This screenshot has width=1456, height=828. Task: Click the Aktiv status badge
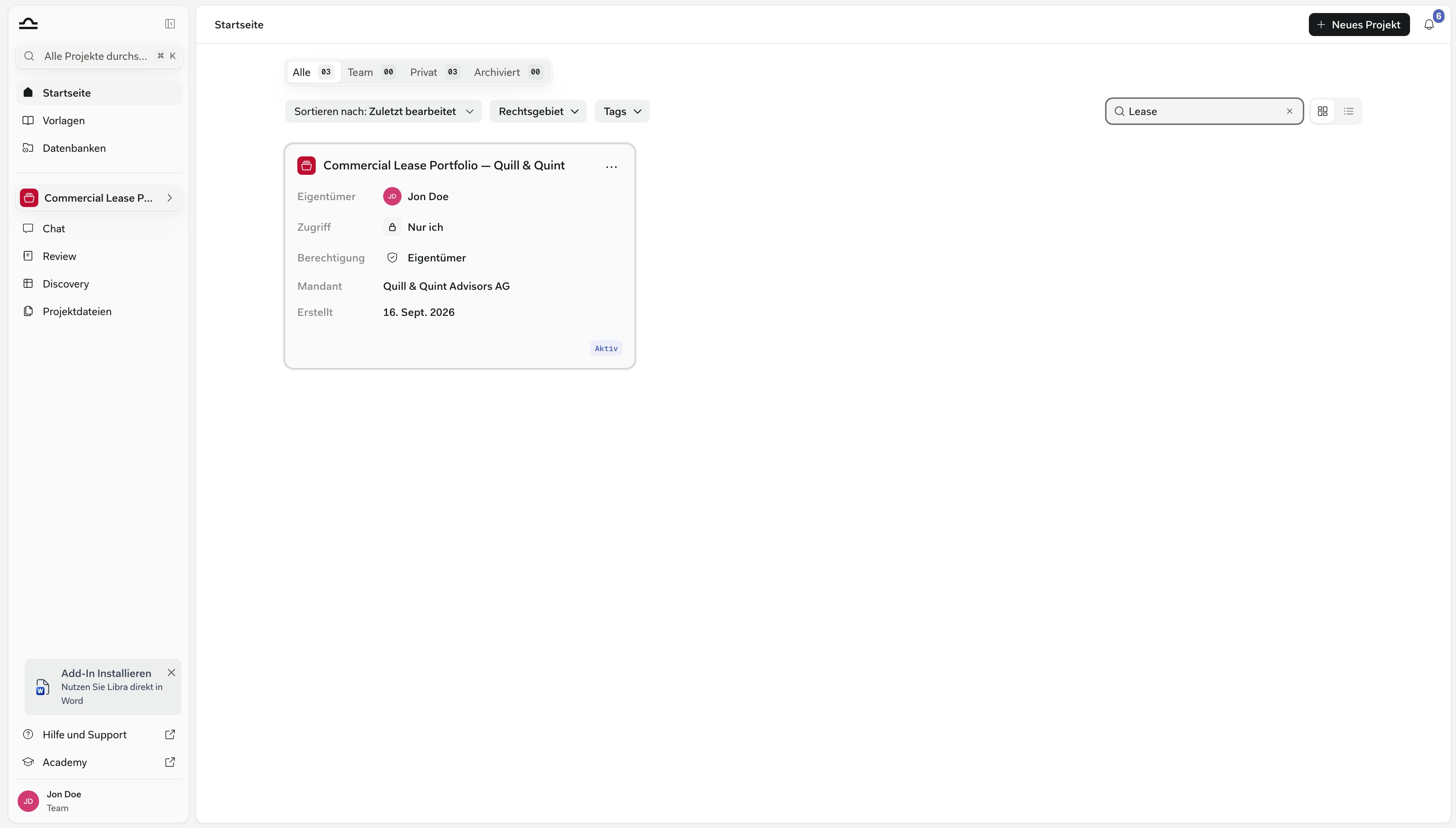click(x=606, y=348)
